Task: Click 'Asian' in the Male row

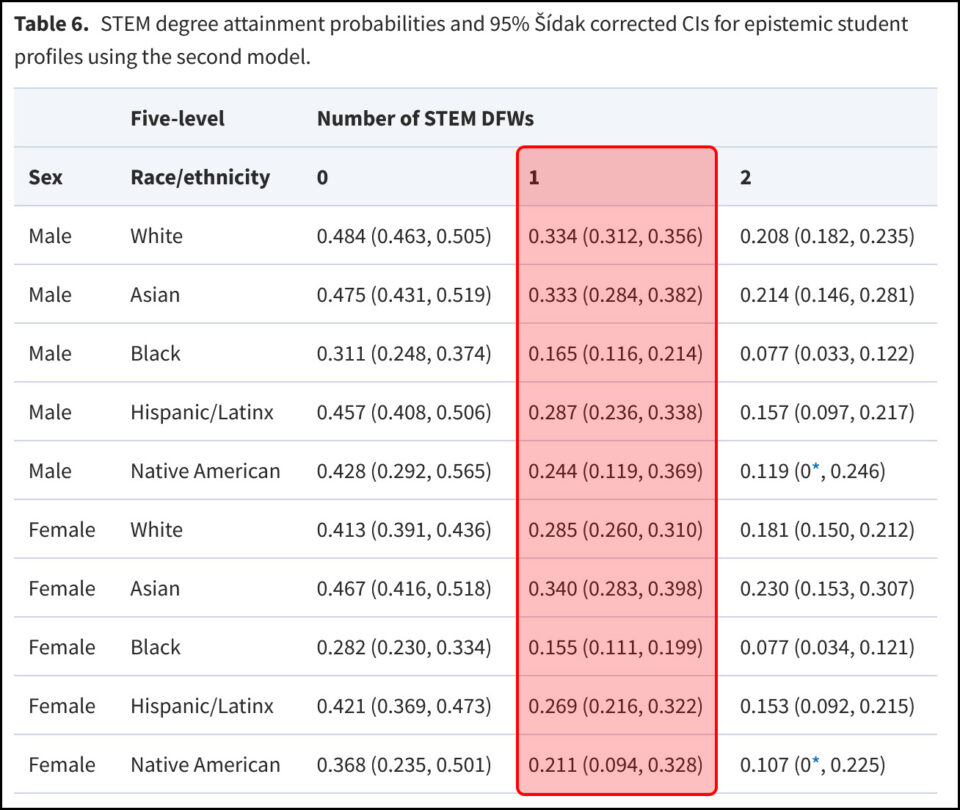Action: (x=156, y=294)
